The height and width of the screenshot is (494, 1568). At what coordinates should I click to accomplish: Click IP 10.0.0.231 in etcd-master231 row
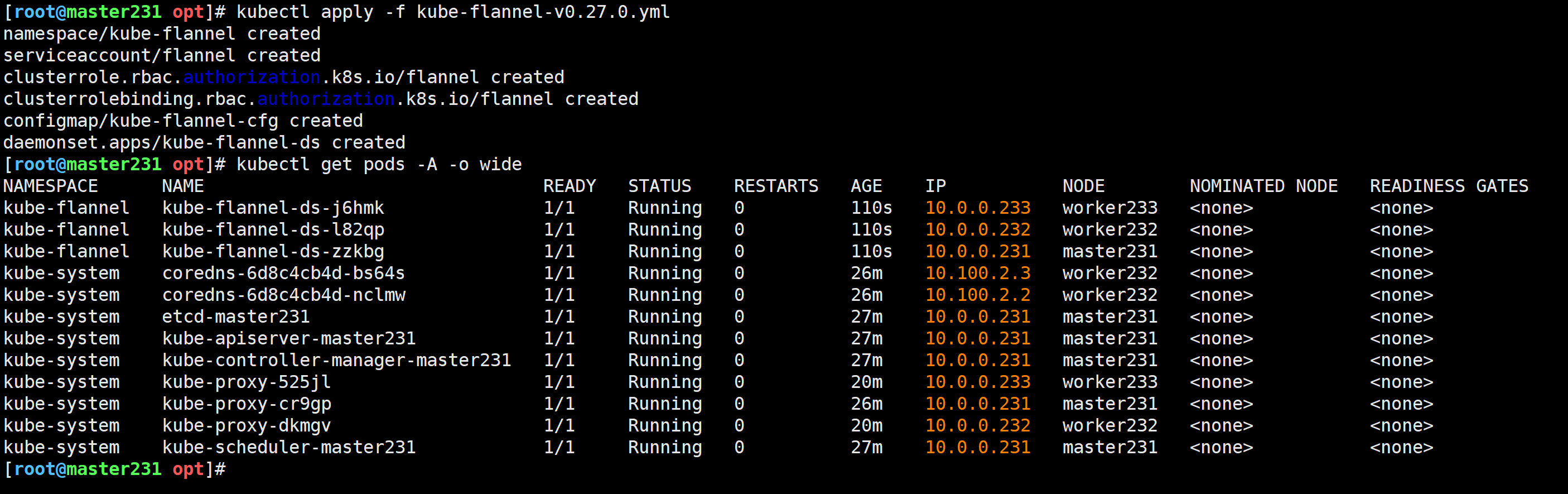[978, 318]
